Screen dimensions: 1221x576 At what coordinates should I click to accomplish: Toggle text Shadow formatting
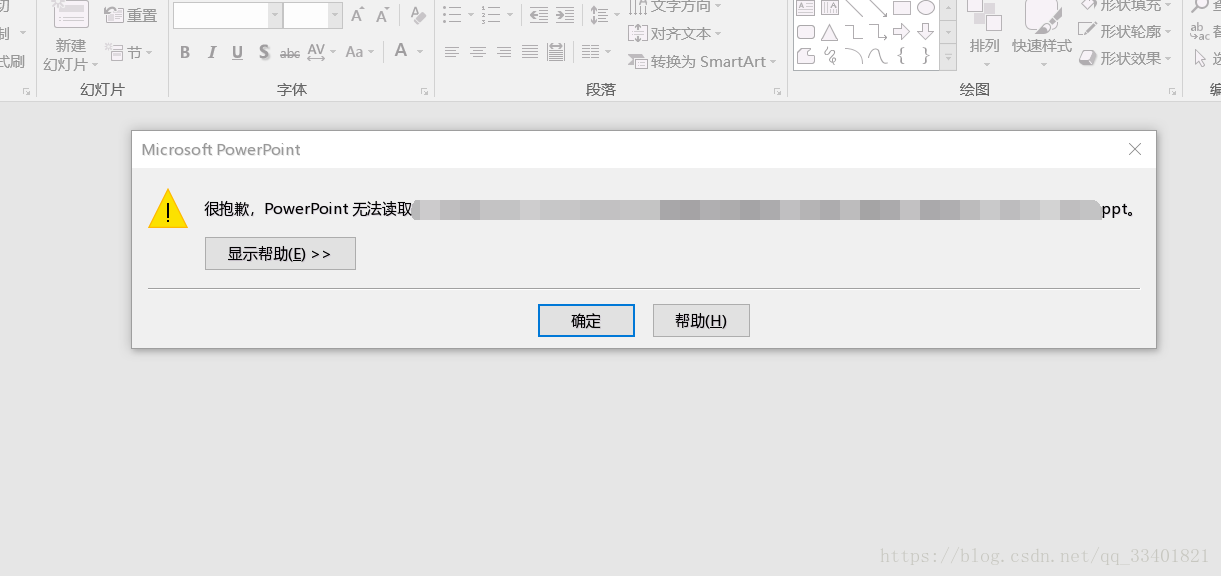pyautogui.click(x=263, y=52)
